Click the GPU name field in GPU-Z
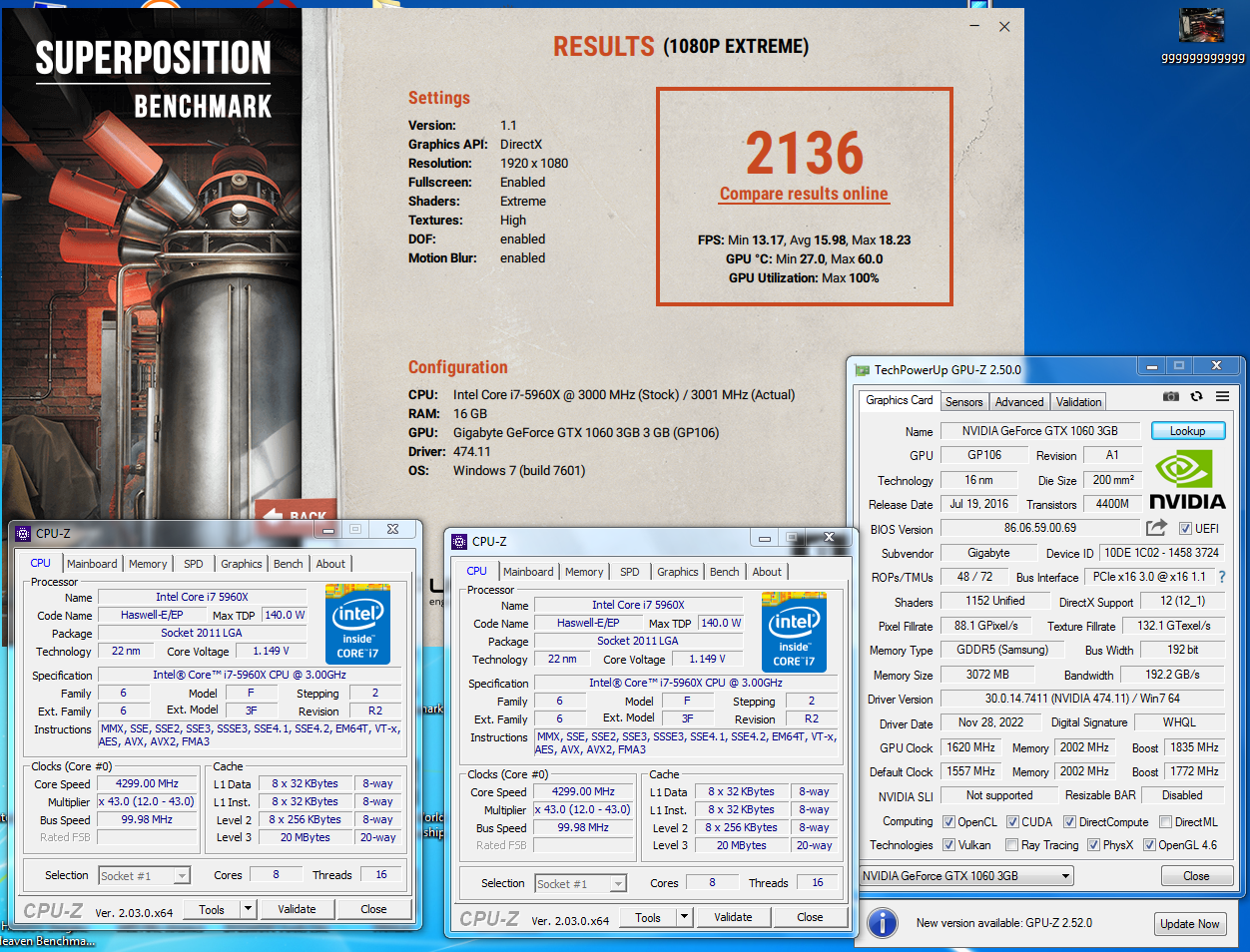This screenshot has height=952, width=1250. [1040, 431]
